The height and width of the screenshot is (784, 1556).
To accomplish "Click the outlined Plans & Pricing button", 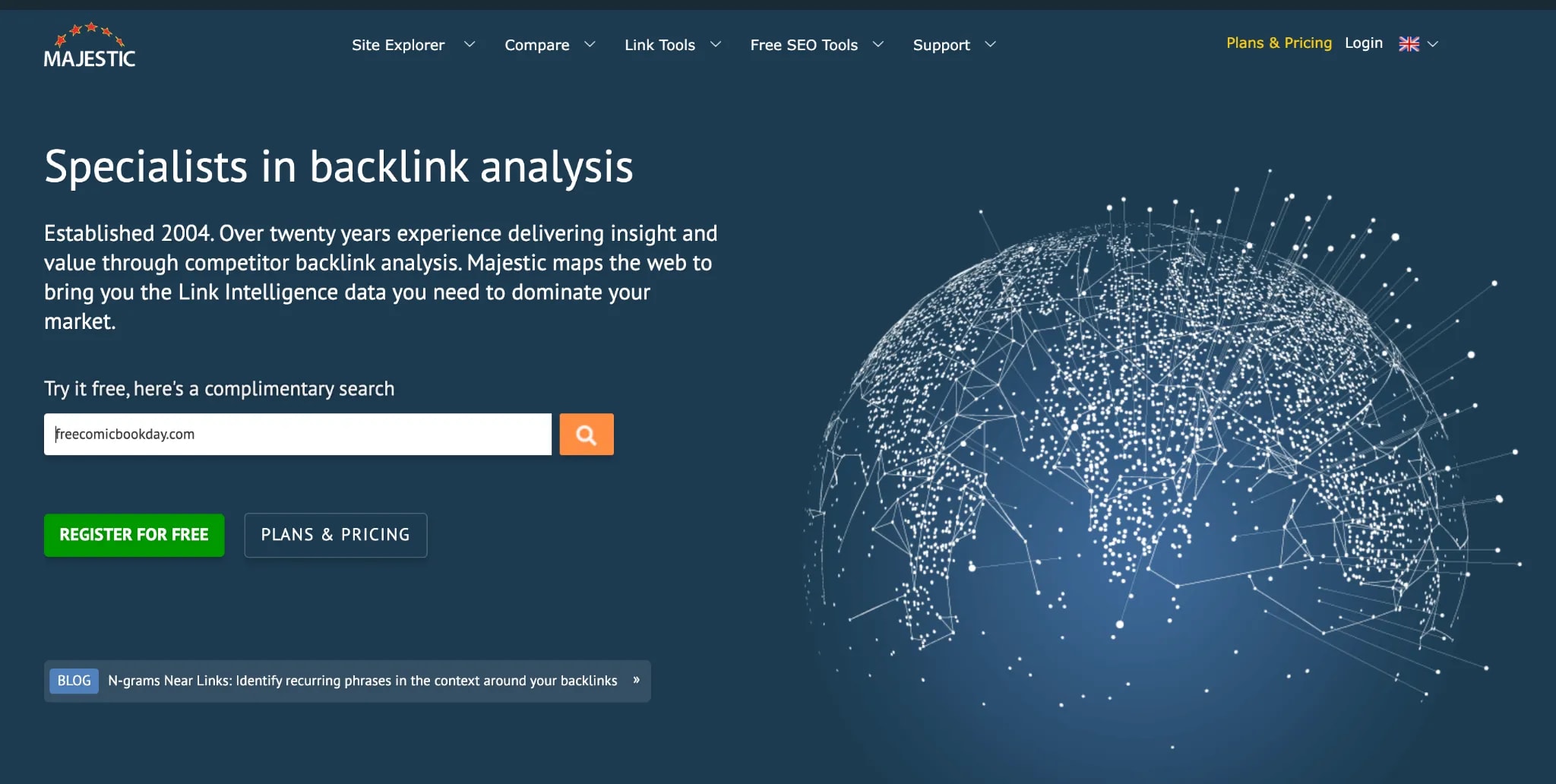I will tap(336, 535).
